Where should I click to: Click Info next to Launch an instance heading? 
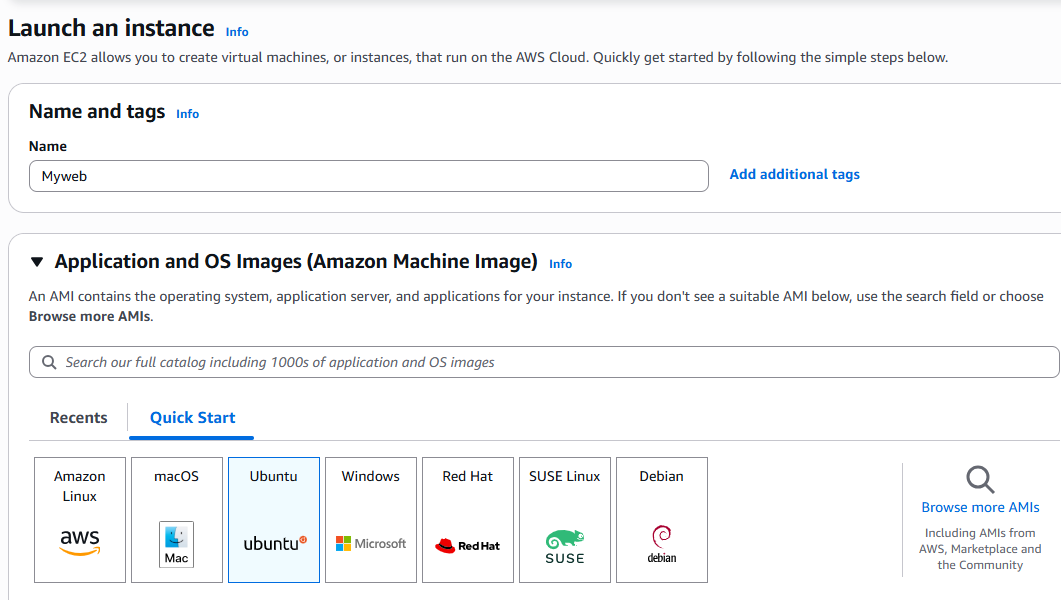click(x=237, y=31)
